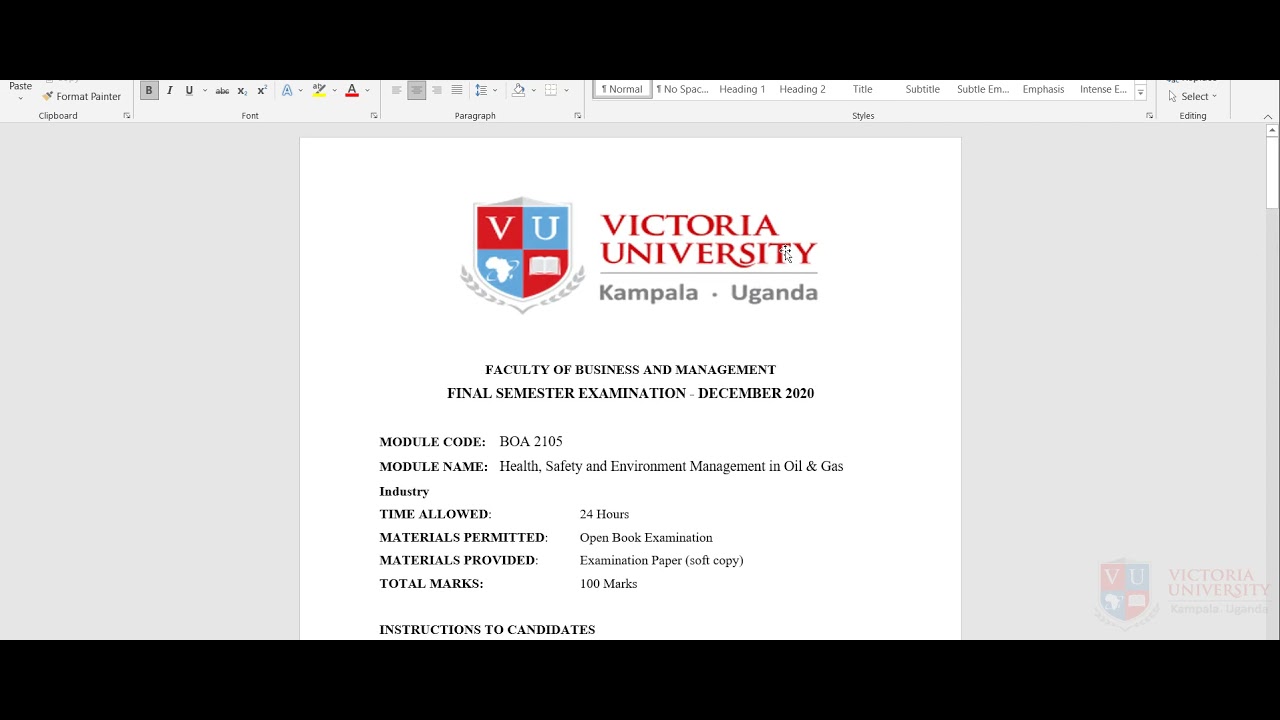Justify the paragraph text

tap(457, 91)
